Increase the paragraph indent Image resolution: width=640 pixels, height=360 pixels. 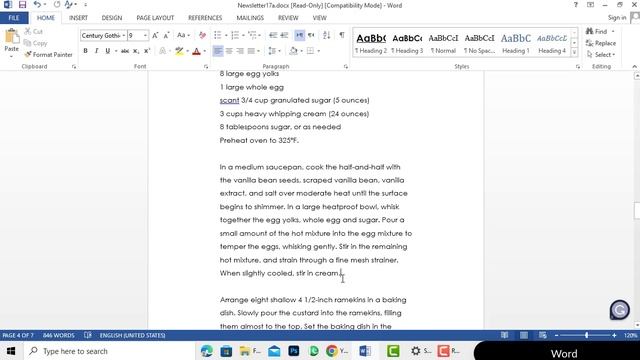pyautogui.click(x=284, y=36)
